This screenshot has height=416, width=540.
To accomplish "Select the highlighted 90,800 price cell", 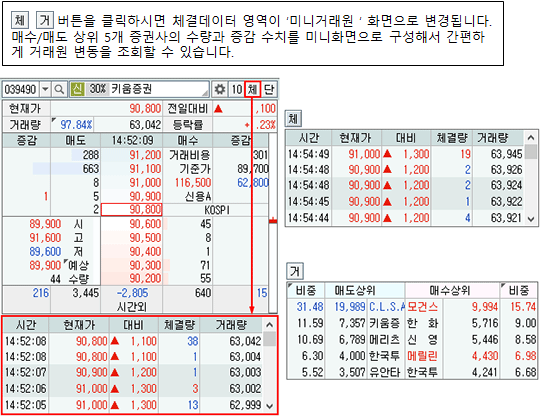I will tap(132, 210).
